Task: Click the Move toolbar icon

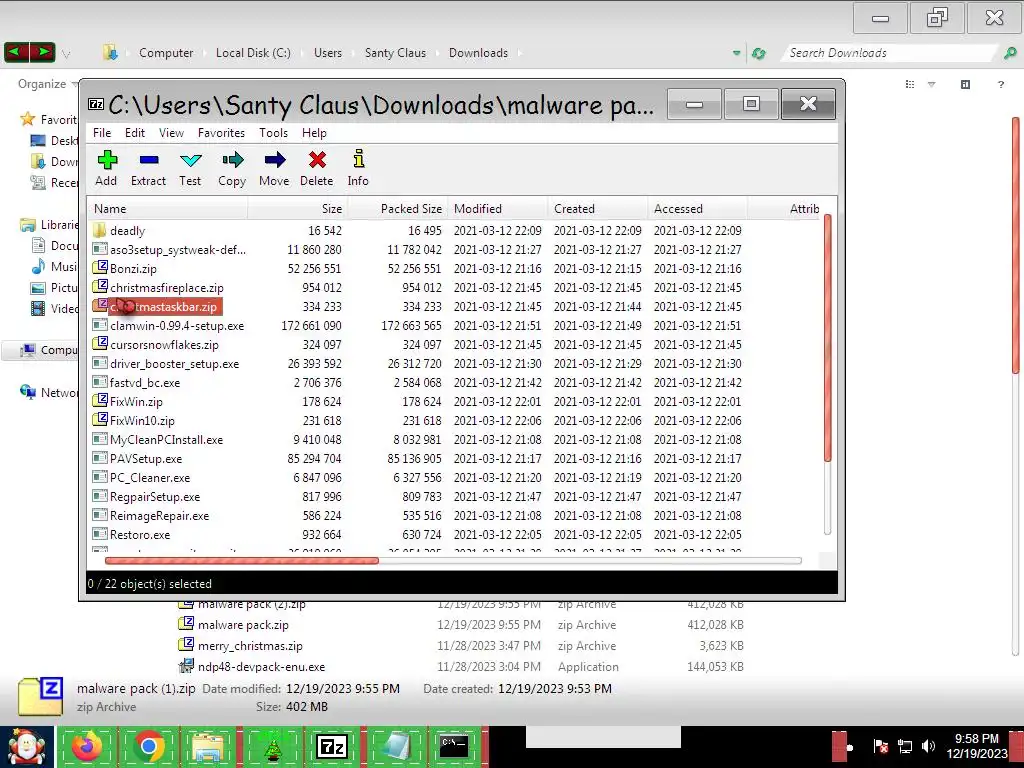Action: pos(274,160)
